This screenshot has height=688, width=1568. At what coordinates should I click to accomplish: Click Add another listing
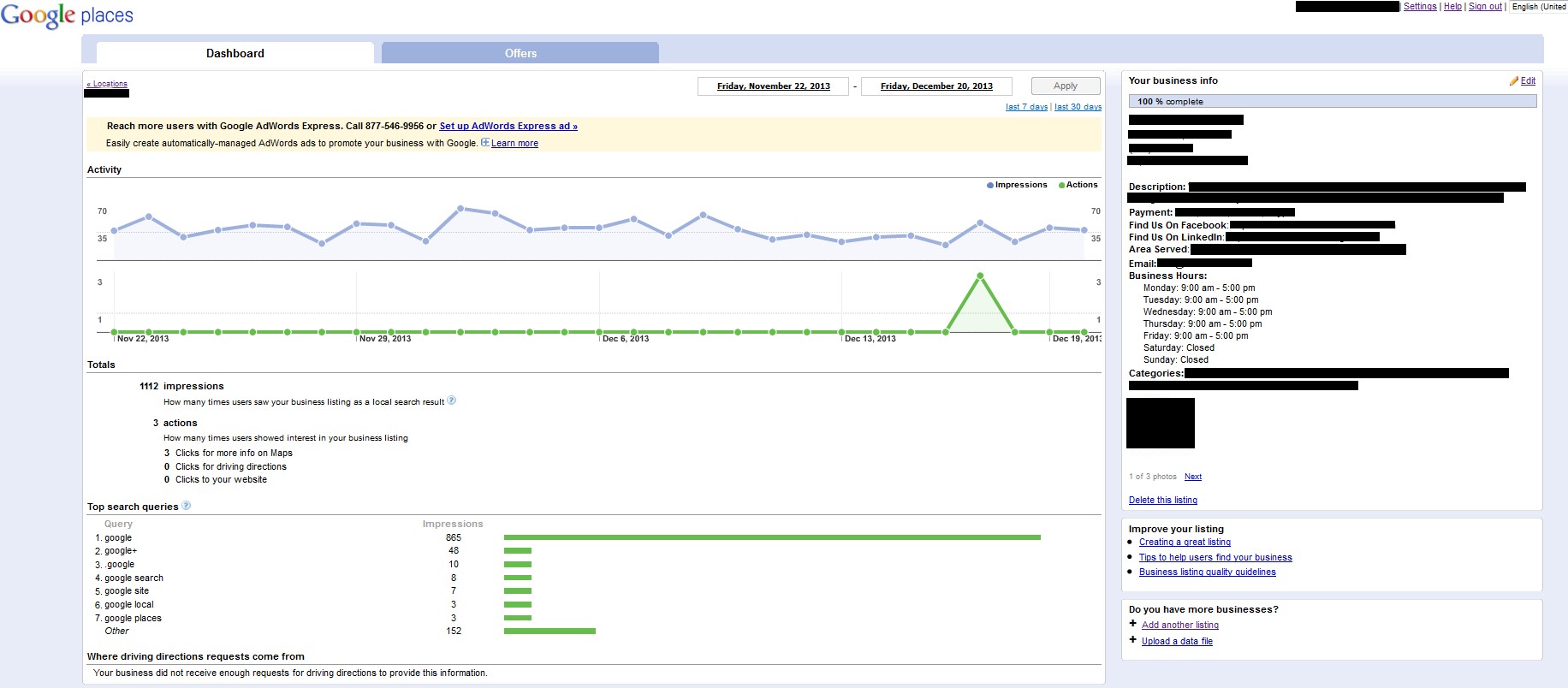(x=1180, y=626)
